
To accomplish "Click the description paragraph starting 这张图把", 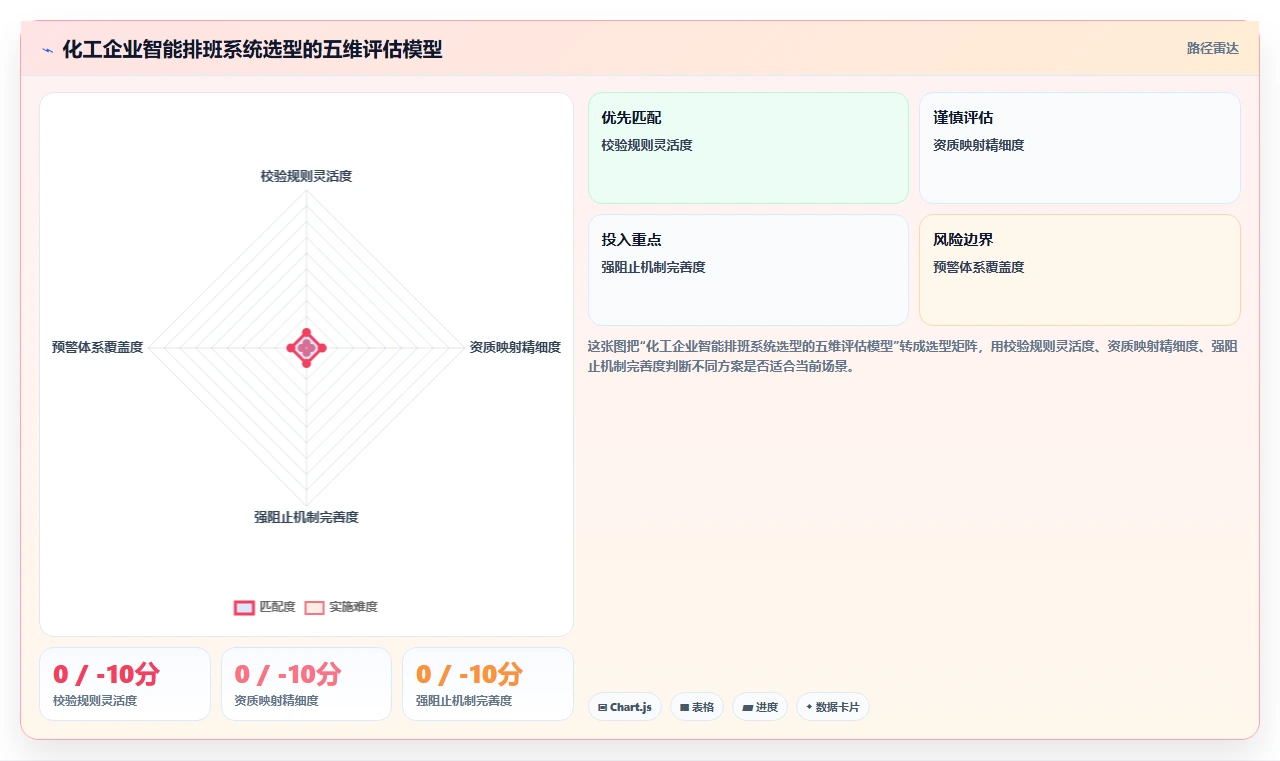I will [913, 356].
